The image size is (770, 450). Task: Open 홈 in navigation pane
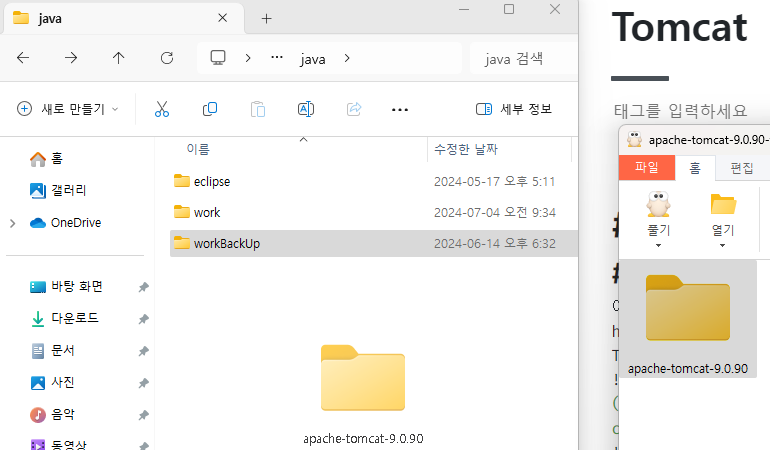tap(46, 159)
